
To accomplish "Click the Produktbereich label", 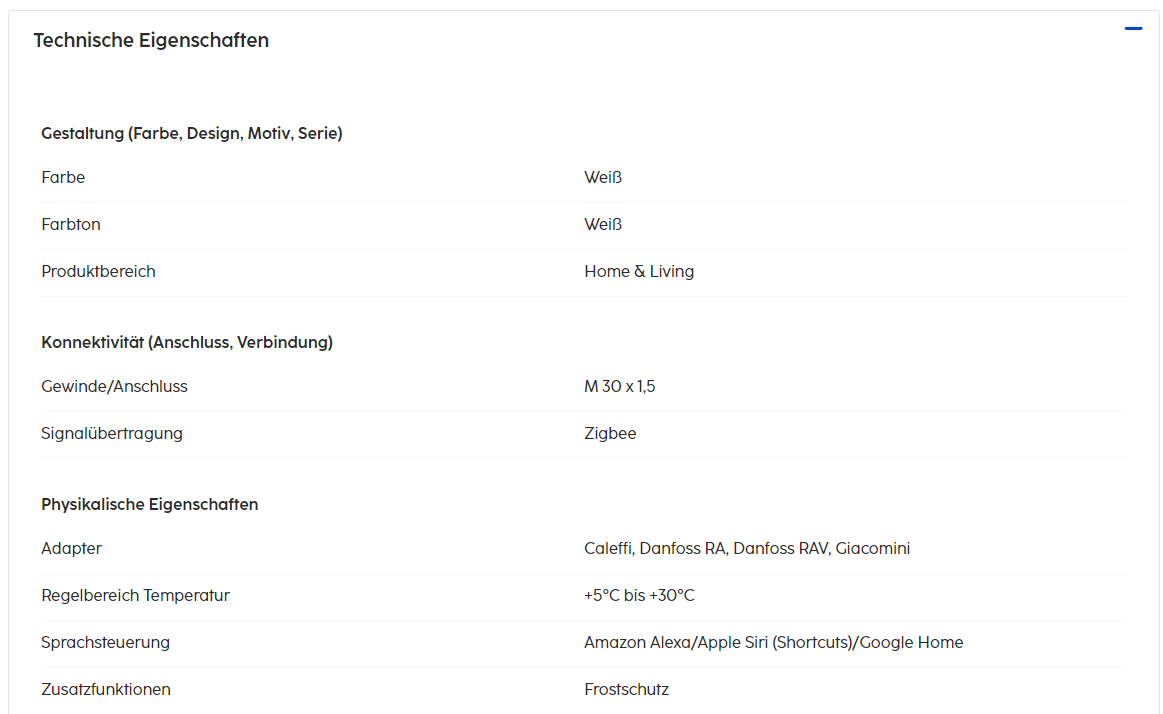I will pos(98,271).
